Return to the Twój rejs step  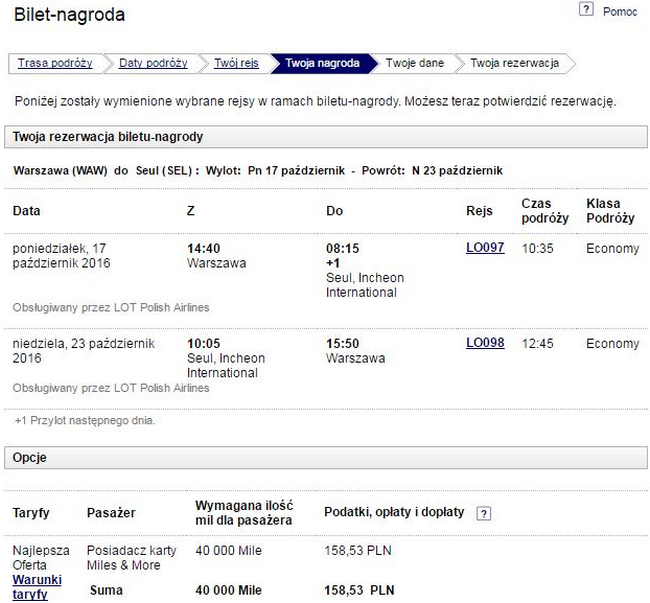pyautogui.click(x=236, y=63)
